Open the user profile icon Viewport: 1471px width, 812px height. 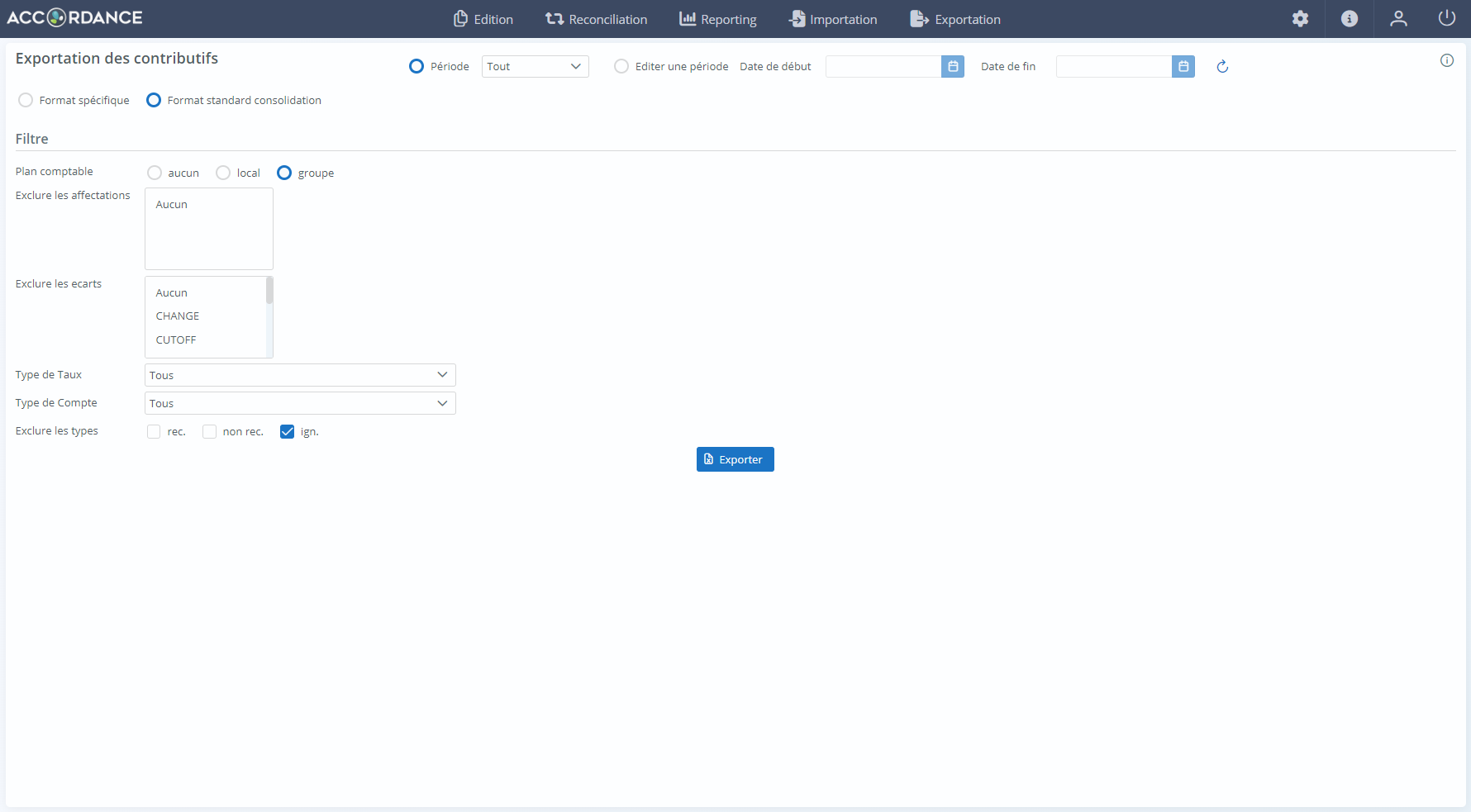tap(1398, 19)
